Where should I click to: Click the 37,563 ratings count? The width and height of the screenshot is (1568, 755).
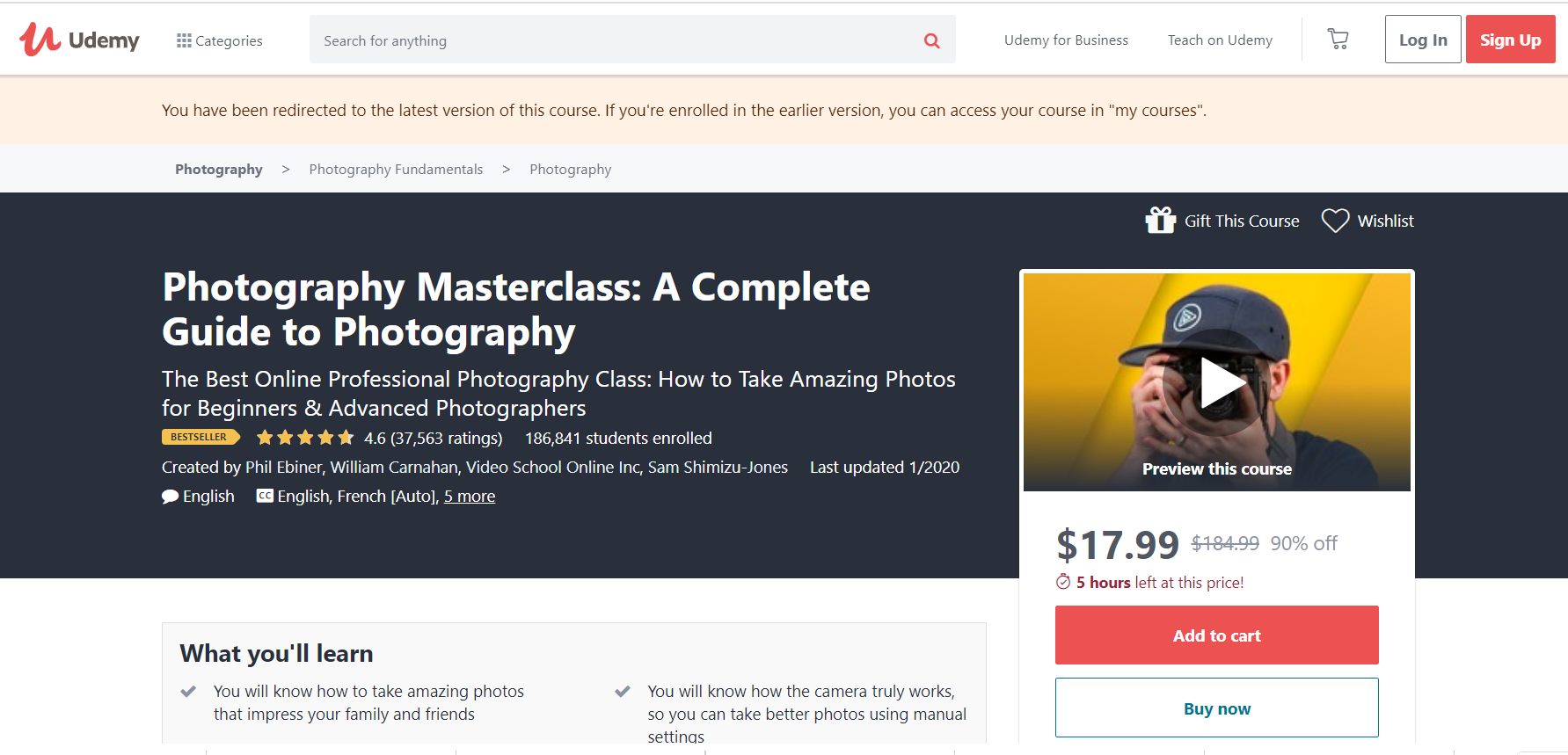[447, 438]
